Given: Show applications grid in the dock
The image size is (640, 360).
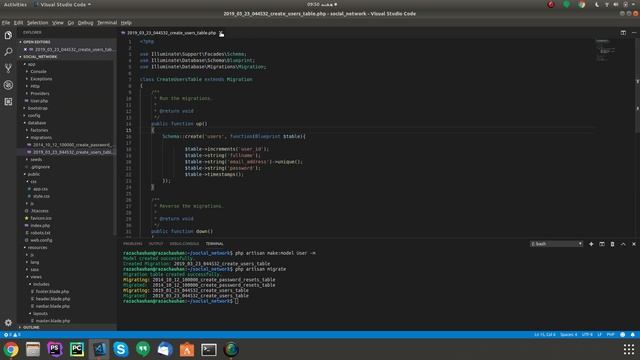Looking at the screenshot, I should point(629,349).
